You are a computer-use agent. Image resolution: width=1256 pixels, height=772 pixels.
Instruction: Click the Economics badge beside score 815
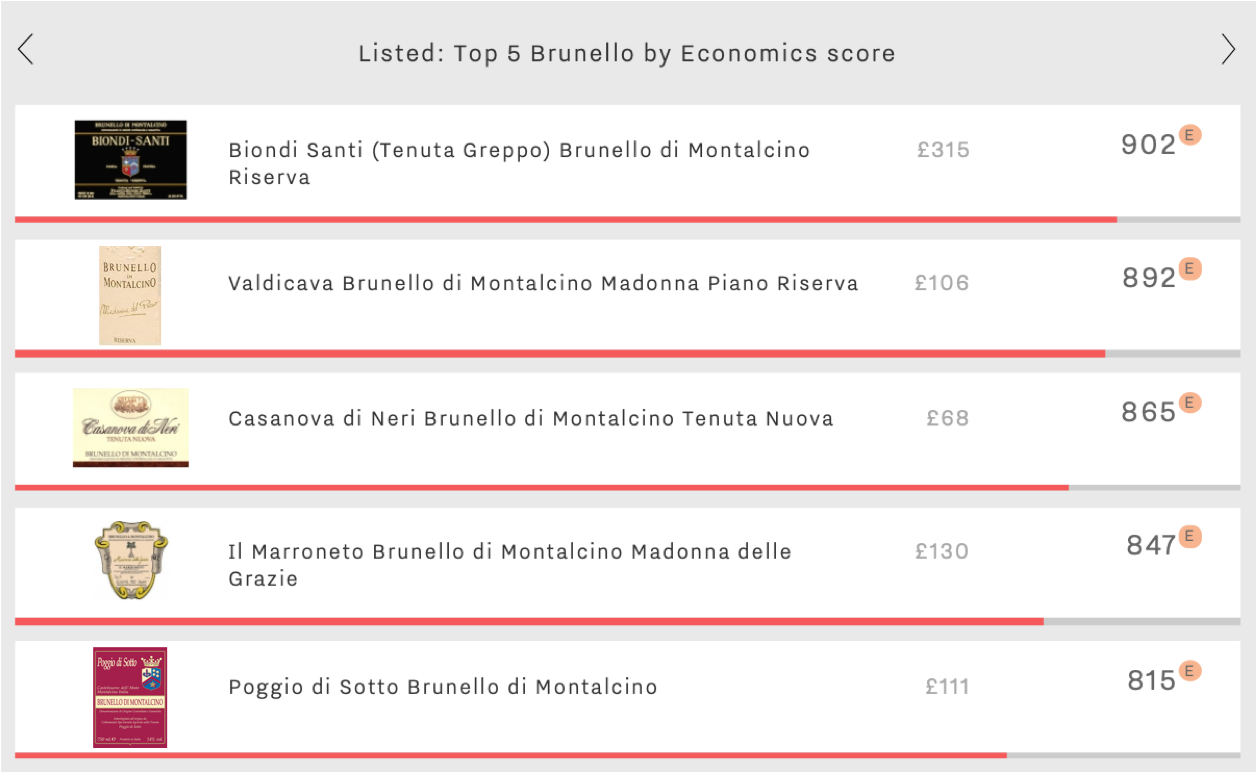coord(1189,670)
